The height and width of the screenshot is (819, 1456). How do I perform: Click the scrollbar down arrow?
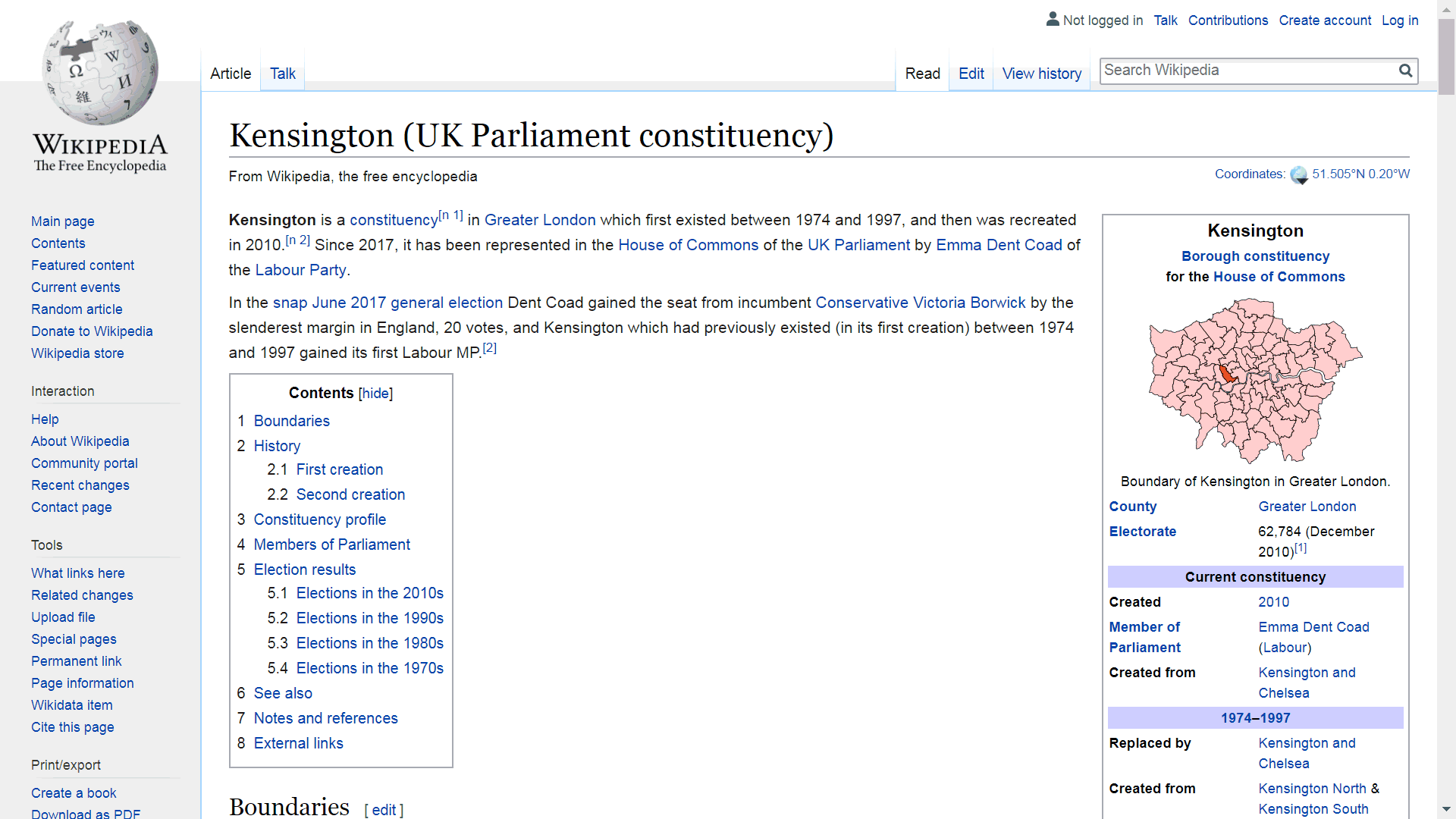point(1446,809)
